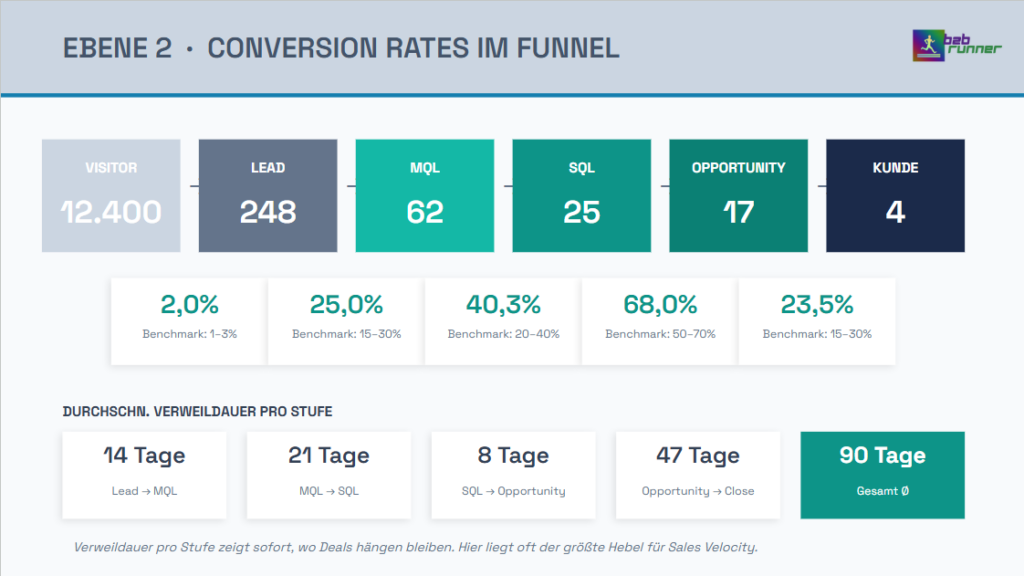Select the SQL stage showing 25
The image size is (1024, 576).
coord(581,195)
